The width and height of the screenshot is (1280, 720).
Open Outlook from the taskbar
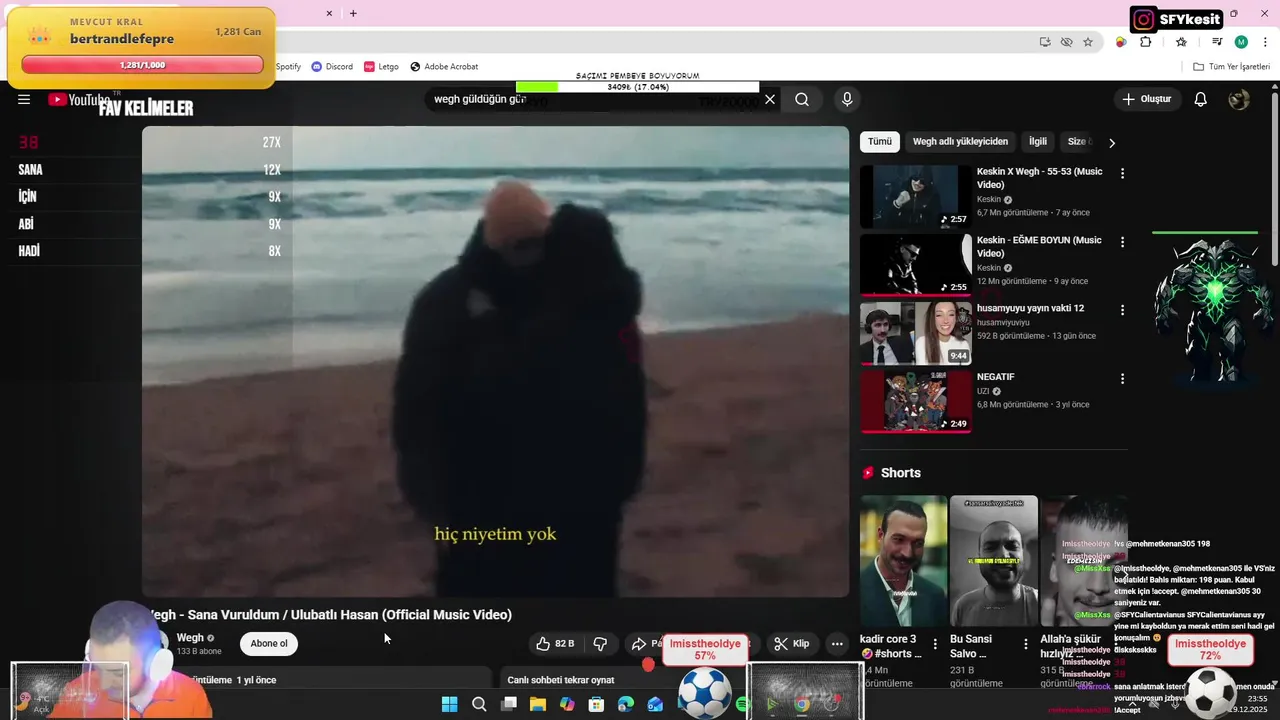coord(655,704)
